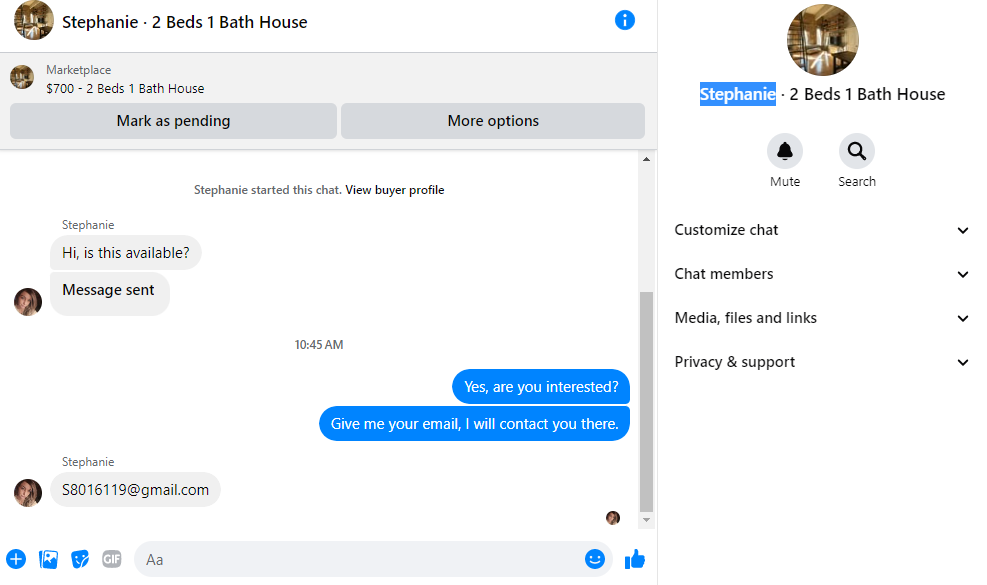Attach a photo using the image icon
Screen dimensions: 987x585
pos(48,559)
